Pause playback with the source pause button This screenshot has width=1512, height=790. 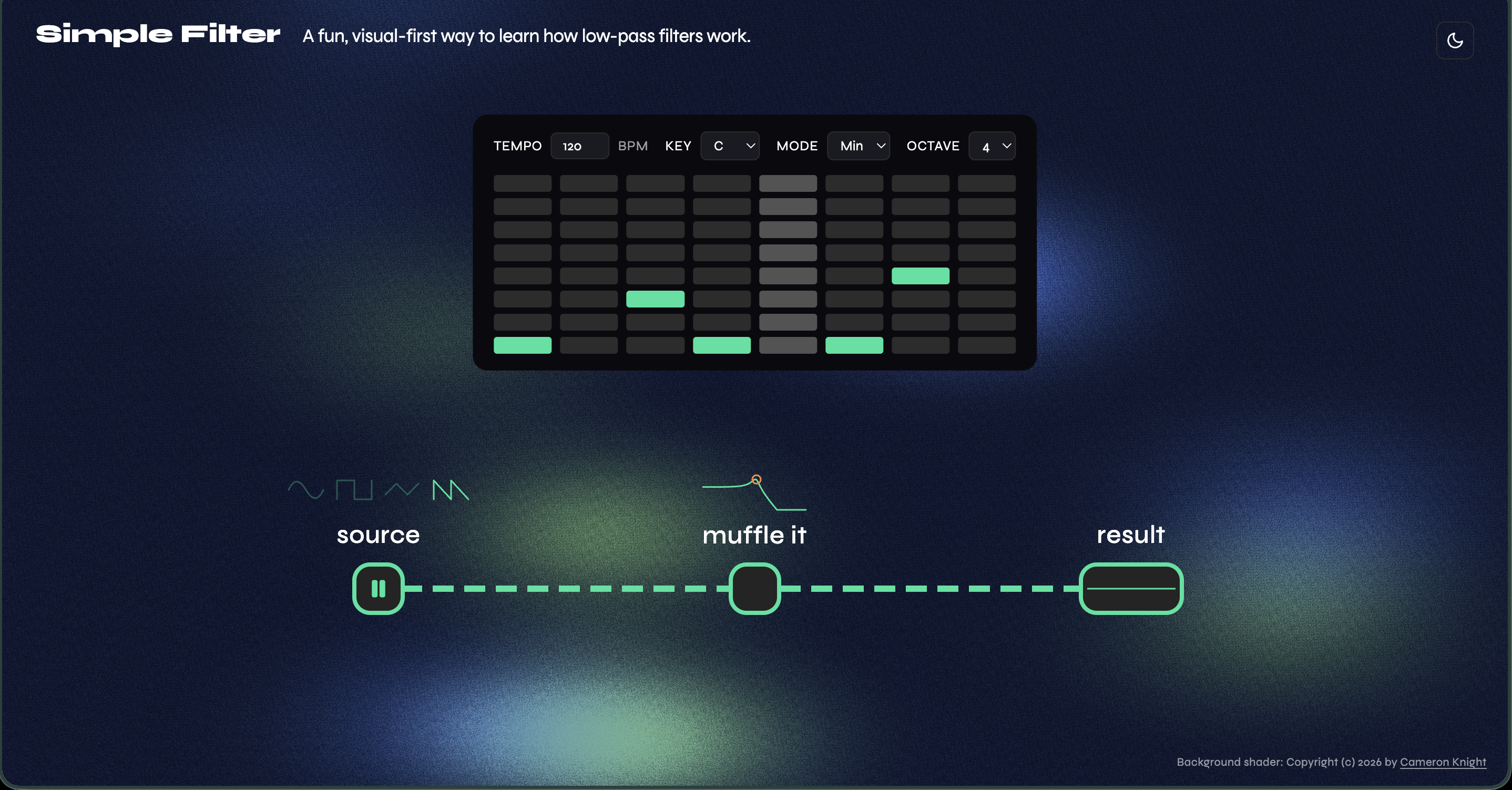click(x=379, y=588)
